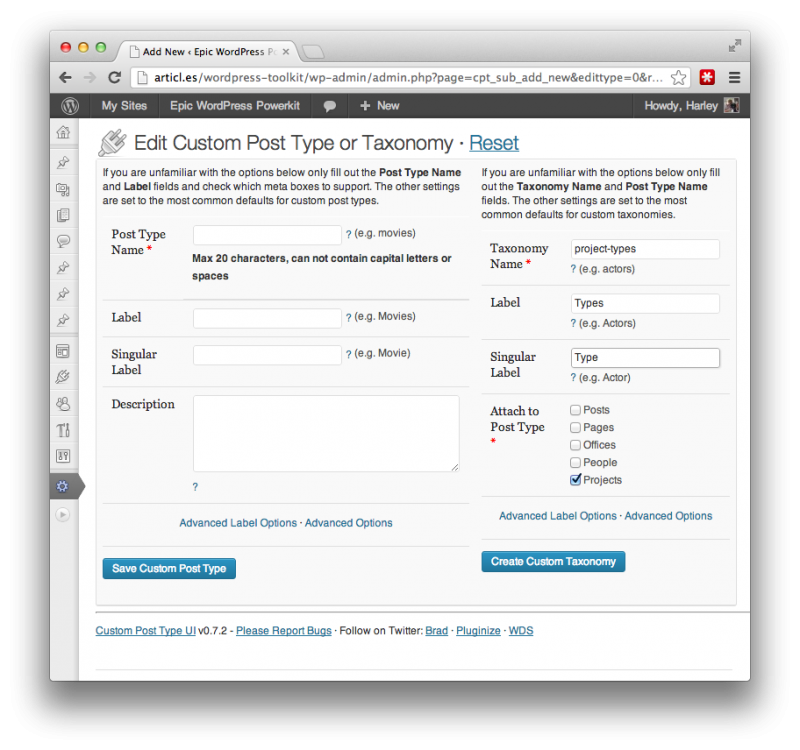800x750 pixels.
Task: Toggle fullscreen using the window expand arrows
Action: click(735, 46)
